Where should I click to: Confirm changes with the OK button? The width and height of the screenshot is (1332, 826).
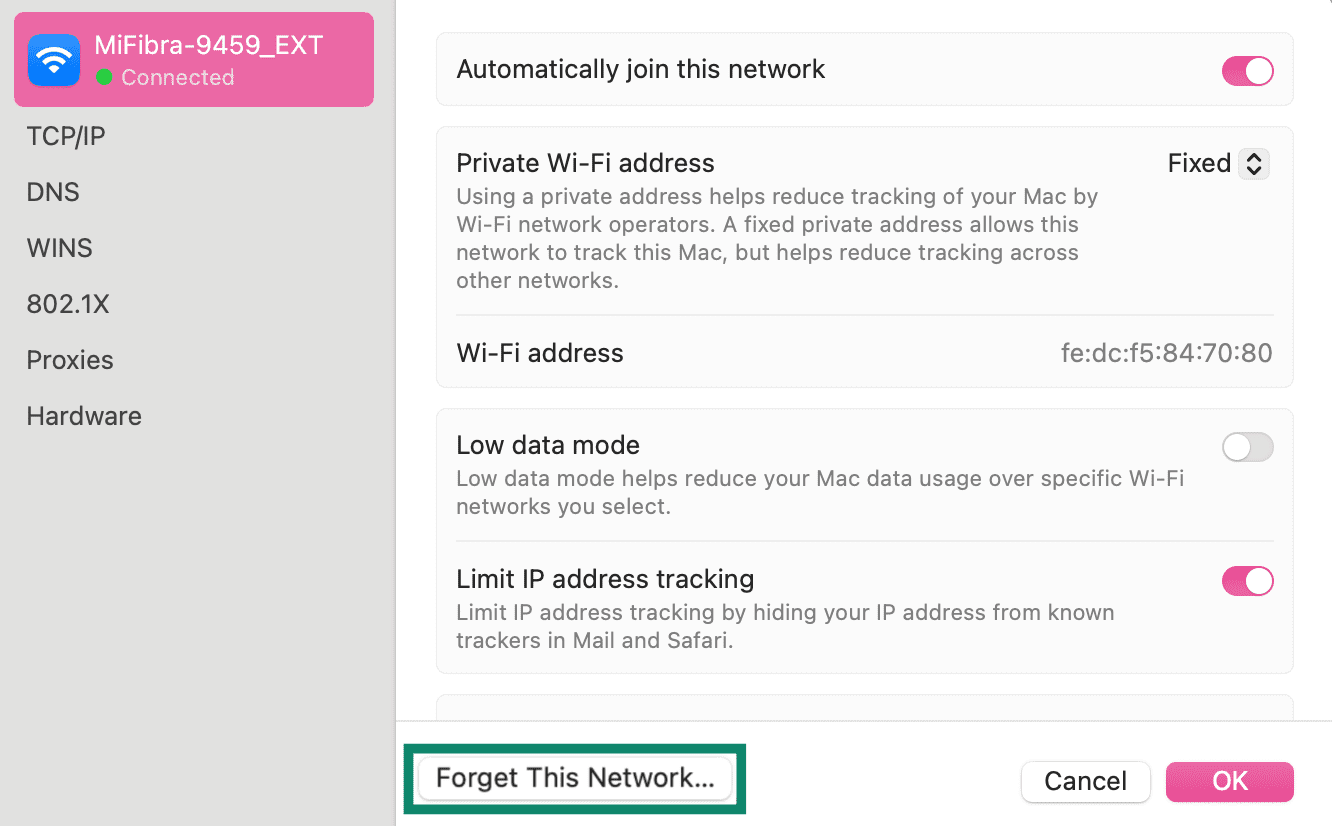click(x=1229, y=781)
